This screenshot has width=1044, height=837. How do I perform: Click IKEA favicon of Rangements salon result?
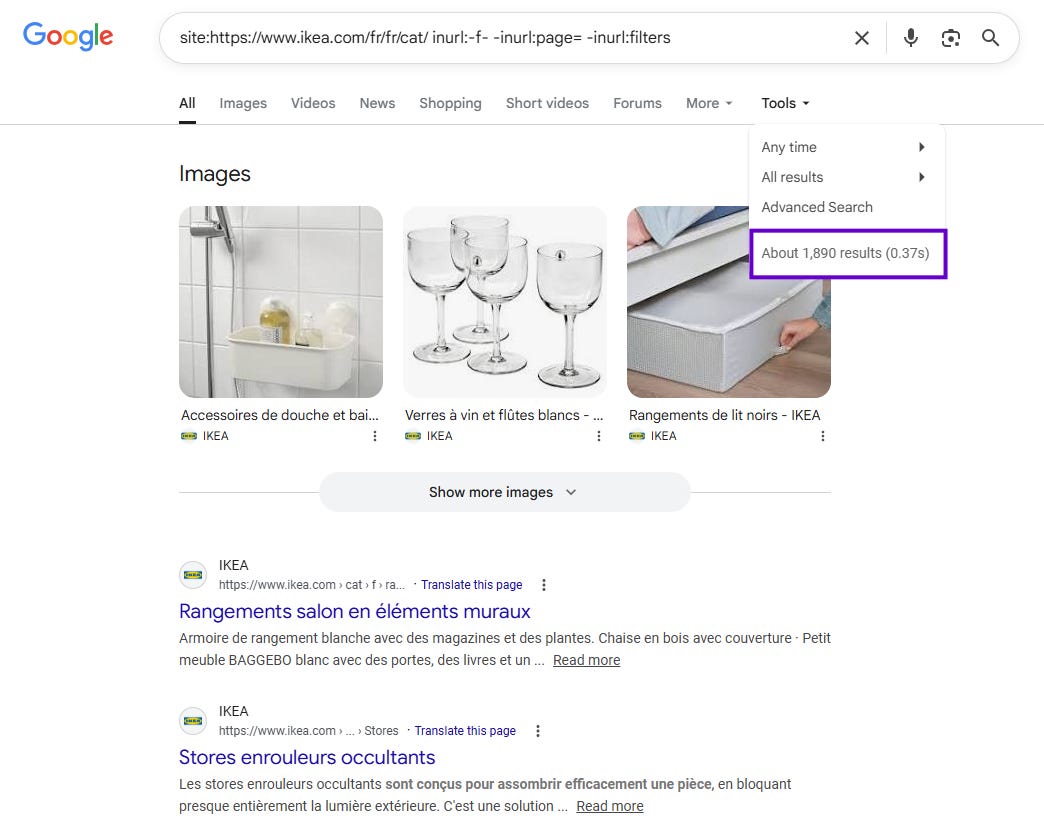coord(193,575)
